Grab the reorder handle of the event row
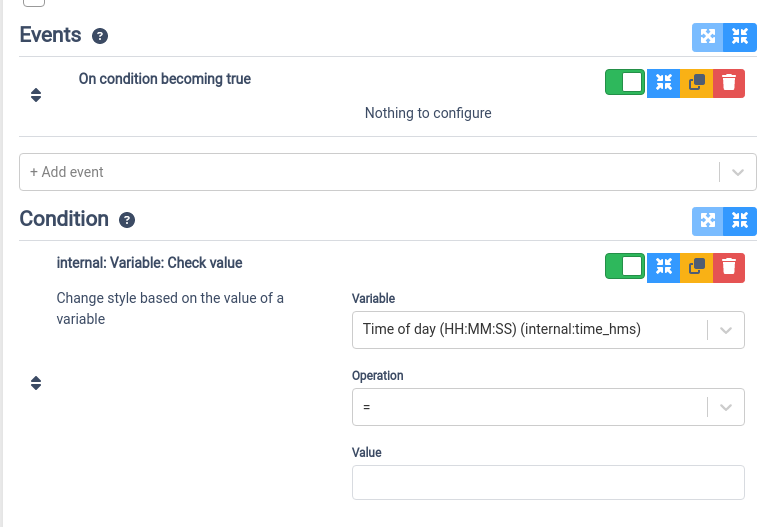The height and width of the screenshot is (527, 771). coord(36,95)
